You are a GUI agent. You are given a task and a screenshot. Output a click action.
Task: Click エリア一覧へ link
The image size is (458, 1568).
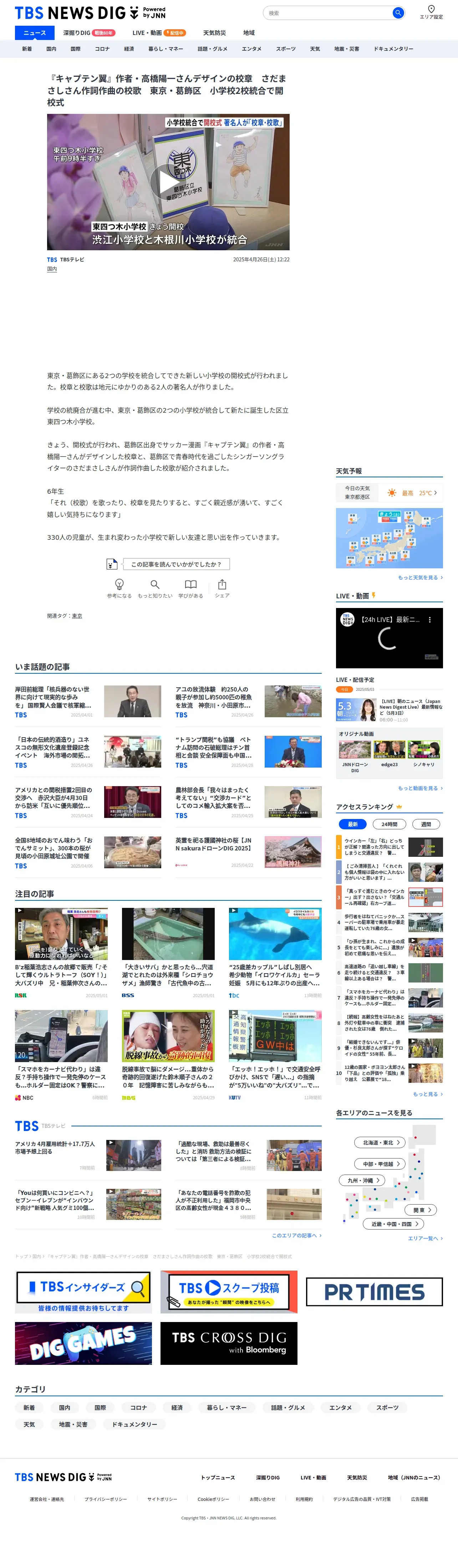(x=425, y=1238)
